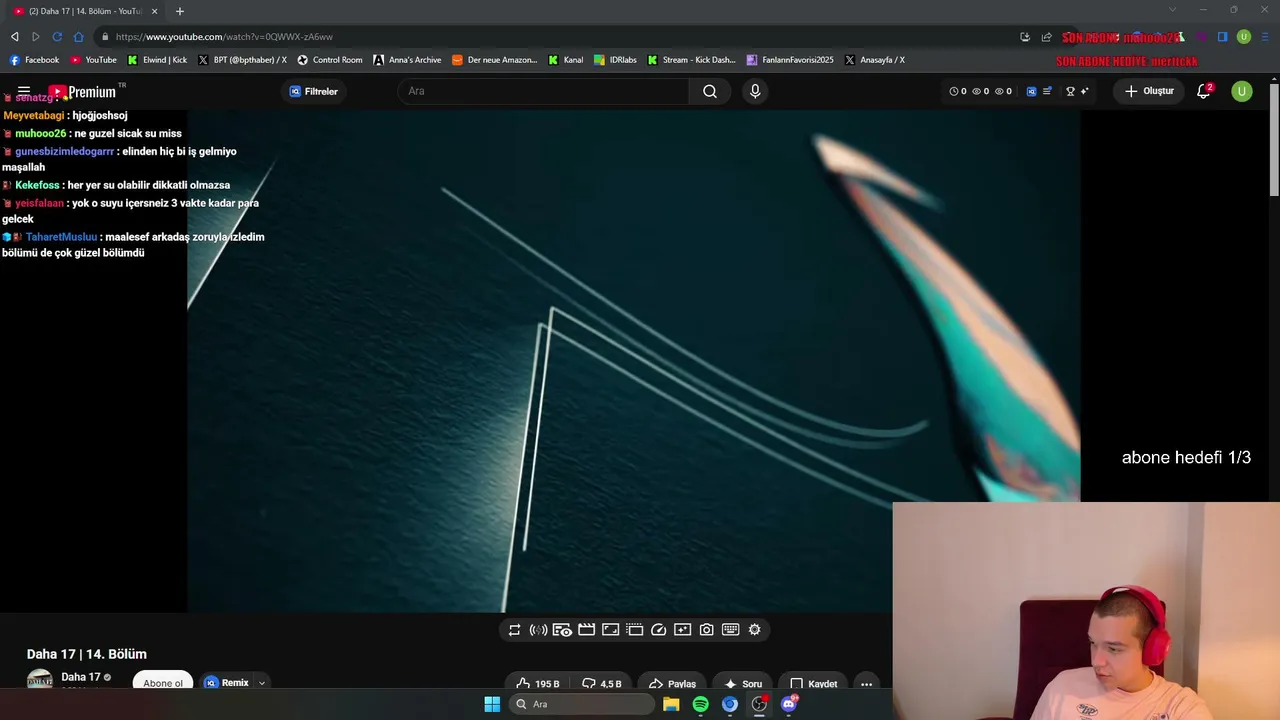
Task: Reload the page in the browser
Action: (x=57, y=37)
